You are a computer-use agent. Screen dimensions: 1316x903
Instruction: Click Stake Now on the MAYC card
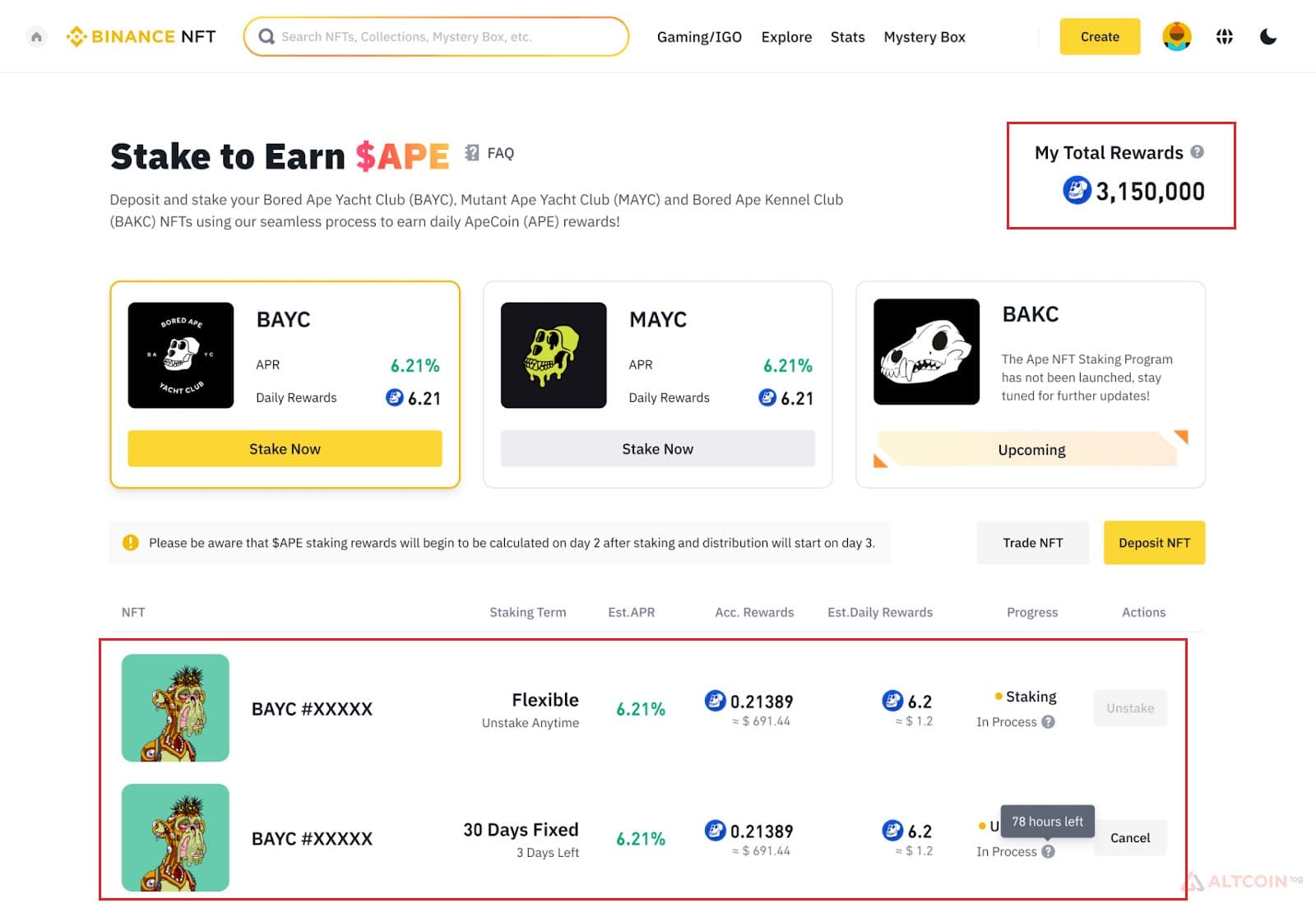click(x=657, y=448)
